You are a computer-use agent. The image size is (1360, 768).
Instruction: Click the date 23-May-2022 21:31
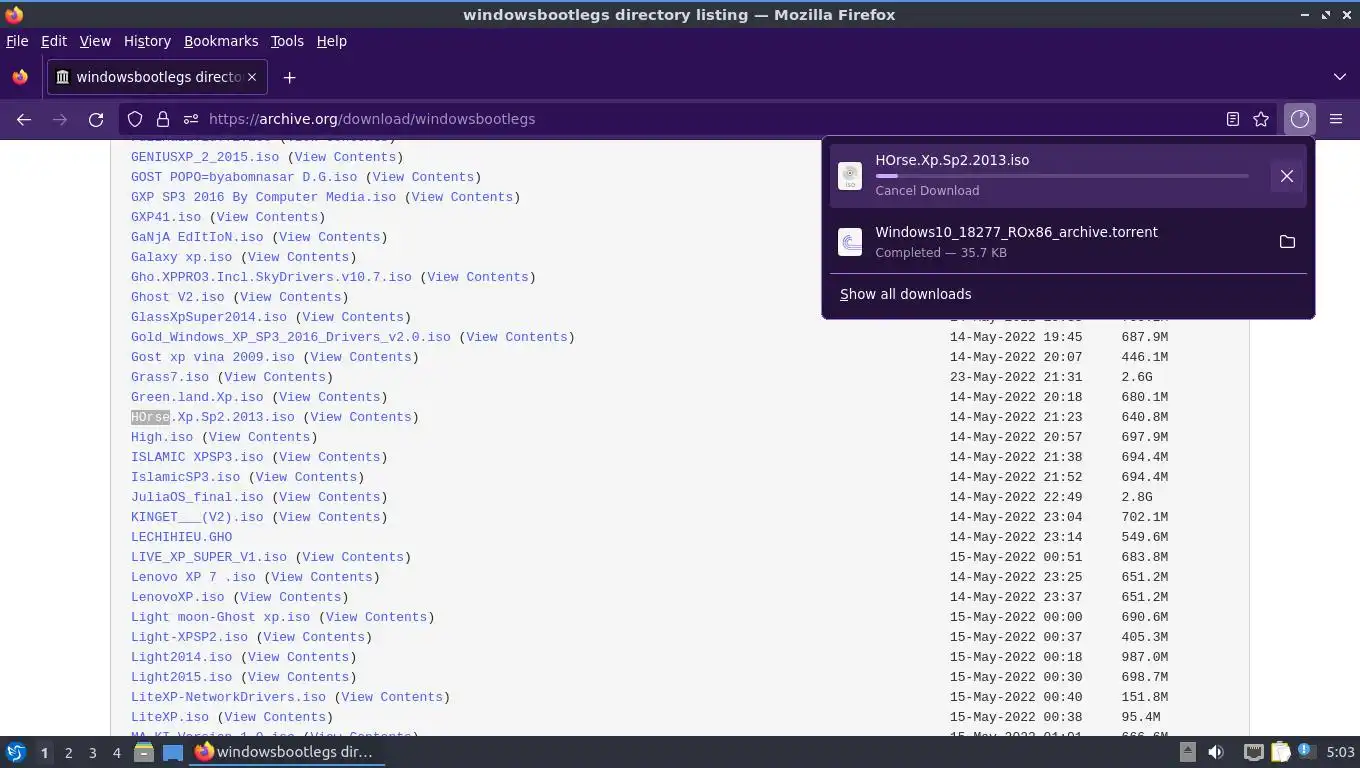pos(1016,377)
